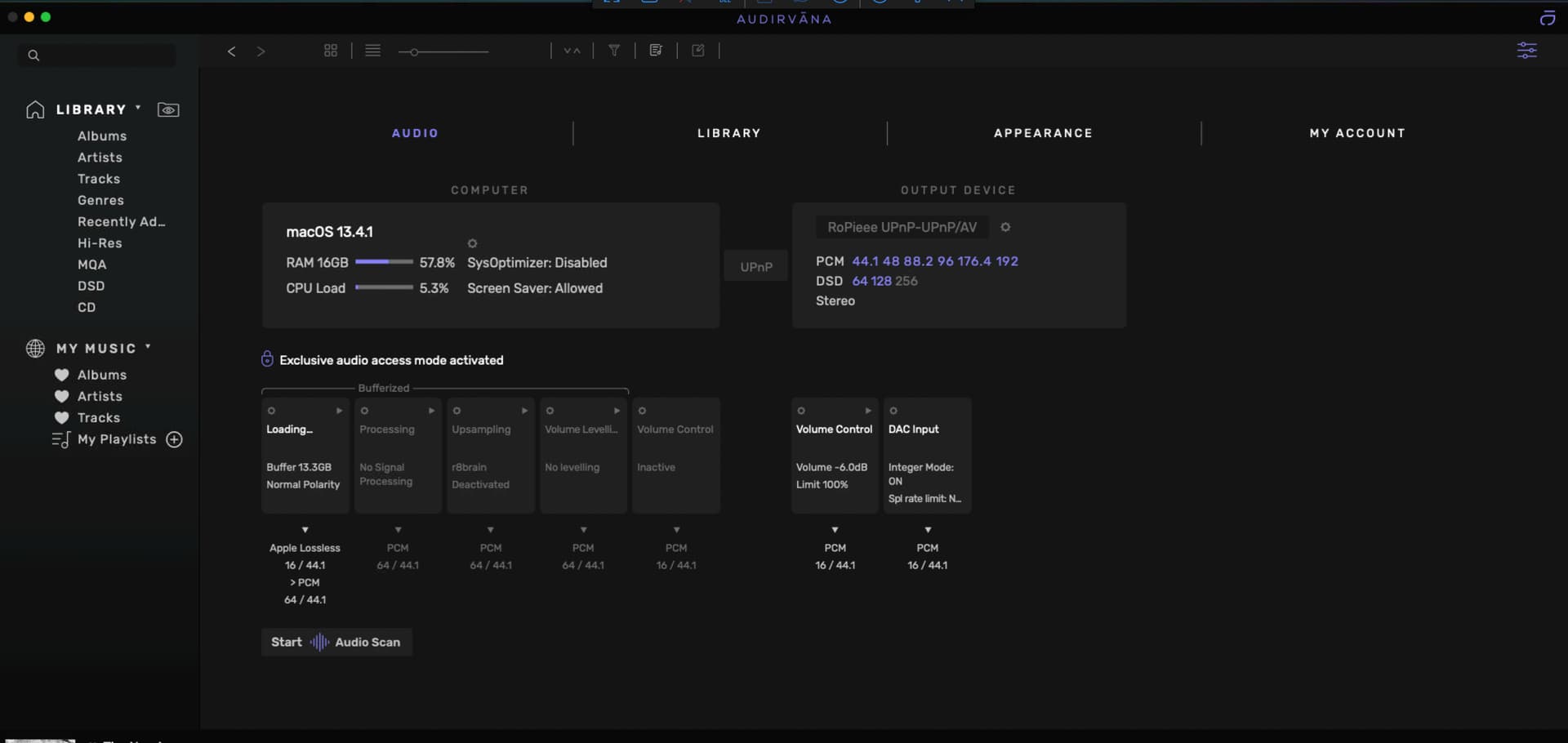Viewport: 1568px width, 743px height.
Task: Open the filter funnel tool
Action: pyautogui.click(x=614, y=51)
